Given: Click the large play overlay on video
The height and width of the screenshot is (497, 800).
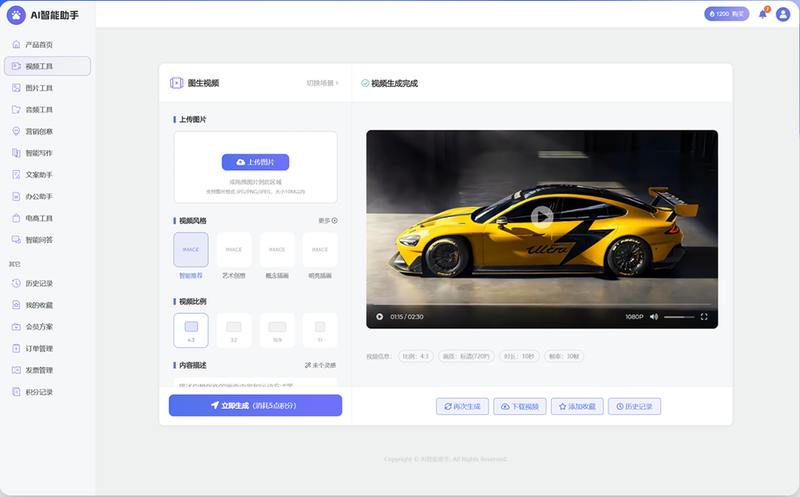Looking at the screenshot, I should point(542,217).
